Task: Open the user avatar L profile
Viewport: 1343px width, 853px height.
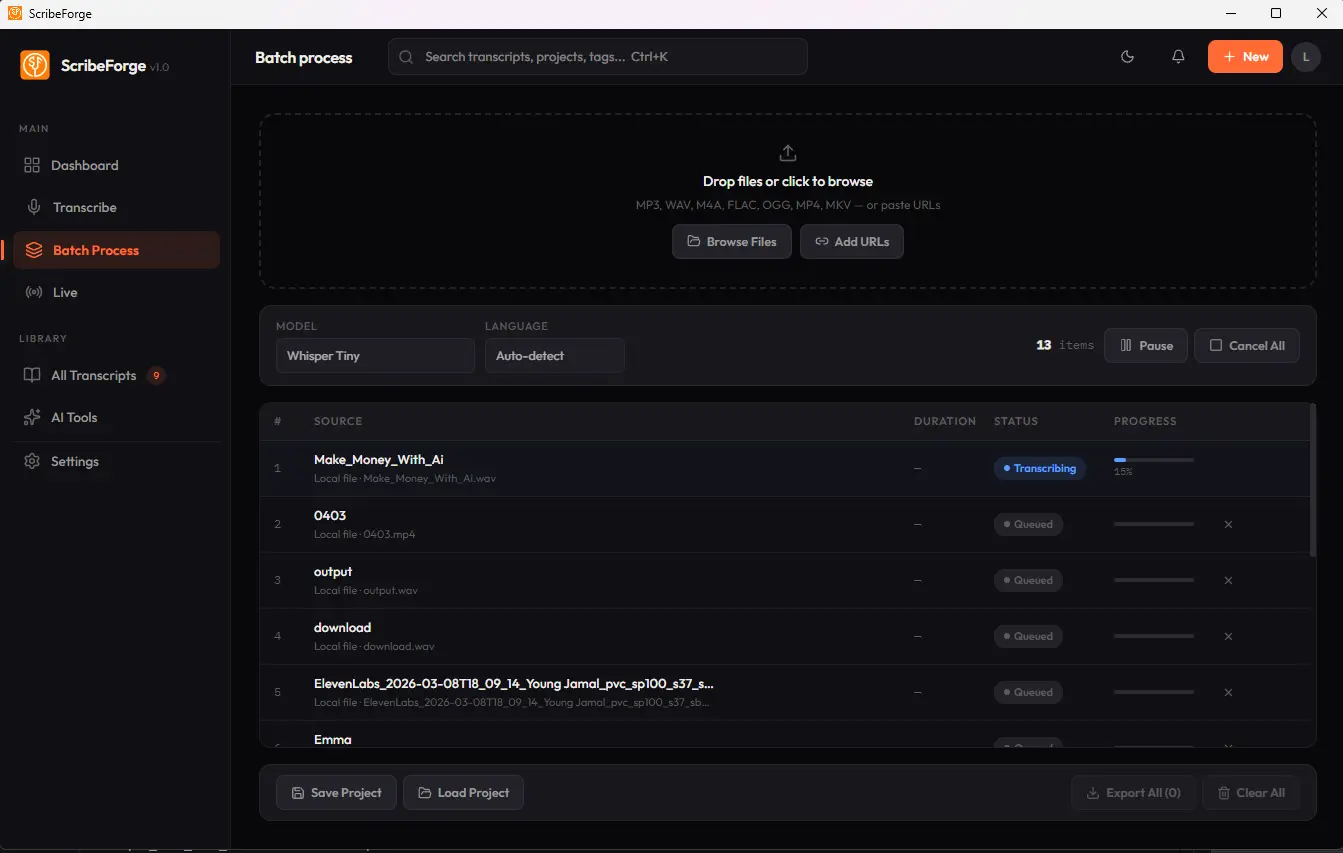Action: click(x=1305, y=57)
